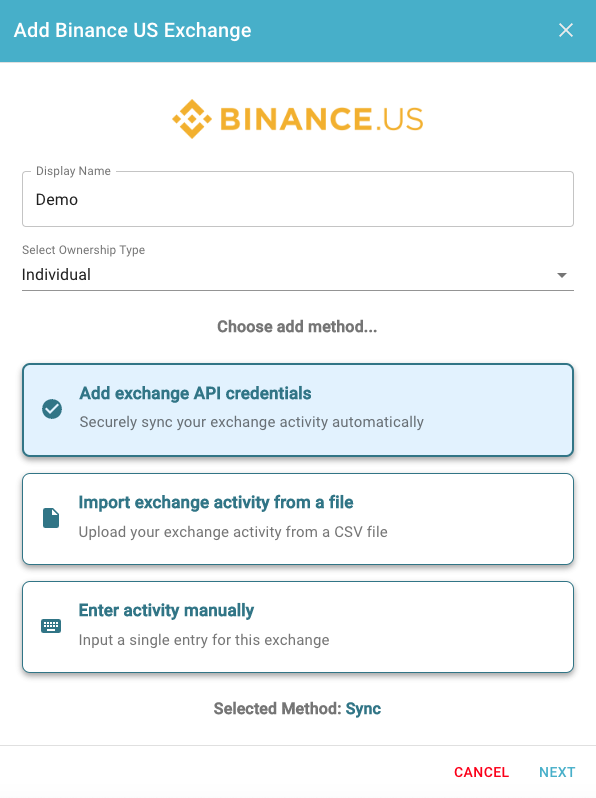Select Import exchange activity from a file

[298, 519]
